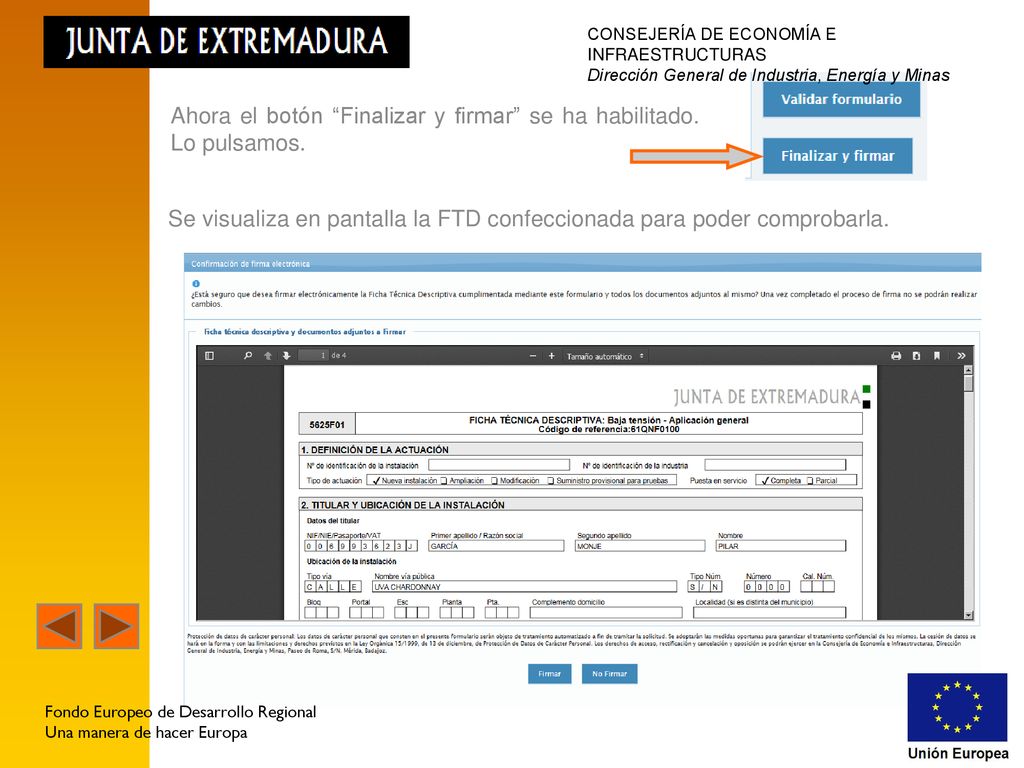The height and width of the screenshot is (768, 1024).
Task: Go to next slide with right arrow
Action: 116,626
